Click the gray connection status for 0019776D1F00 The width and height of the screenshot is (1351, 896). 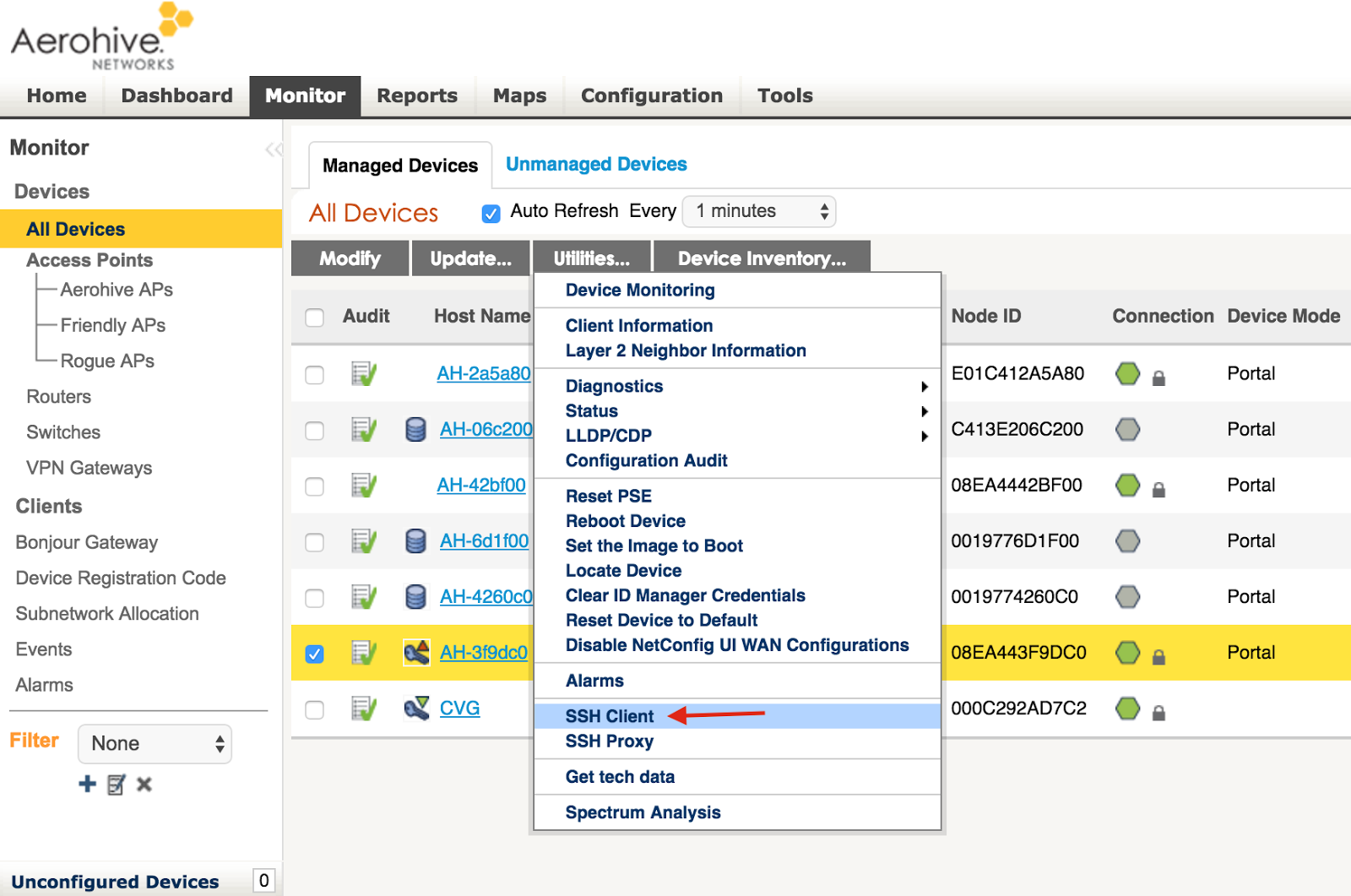coord(1127,540)
